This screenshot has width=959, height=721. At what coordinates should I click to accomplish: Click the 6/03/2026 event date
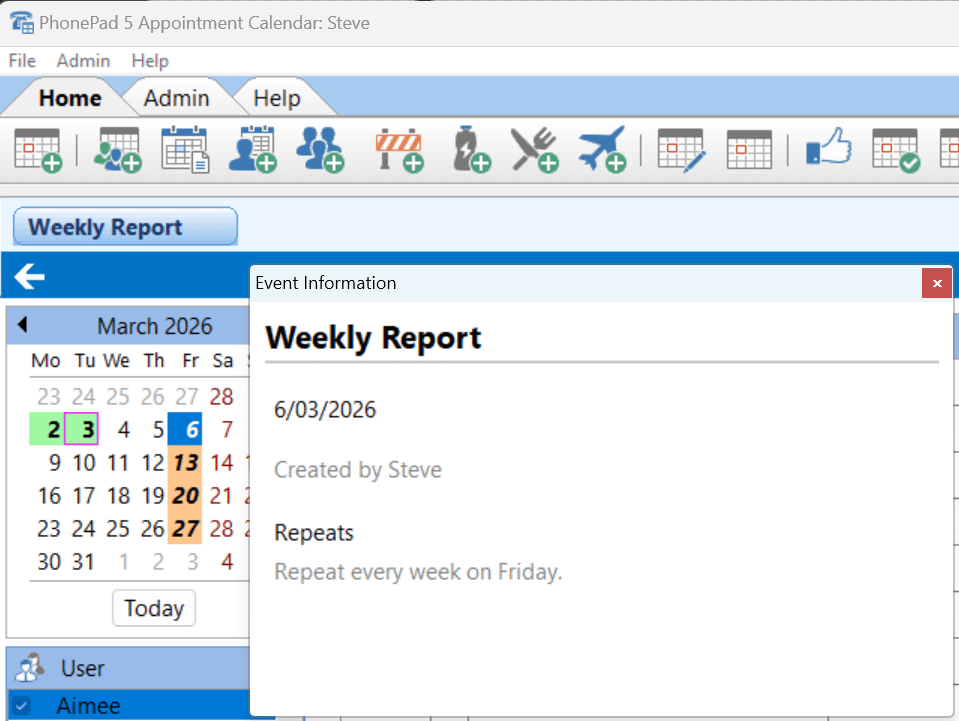point(325,409)
